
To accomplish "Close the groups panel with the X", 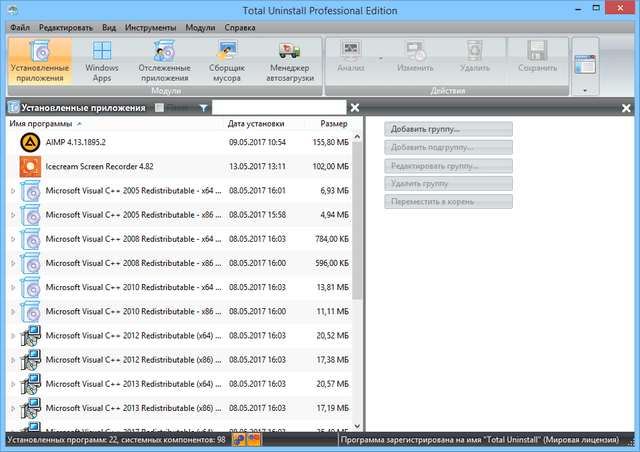I will pyautogui.click(x=626, y=108).
